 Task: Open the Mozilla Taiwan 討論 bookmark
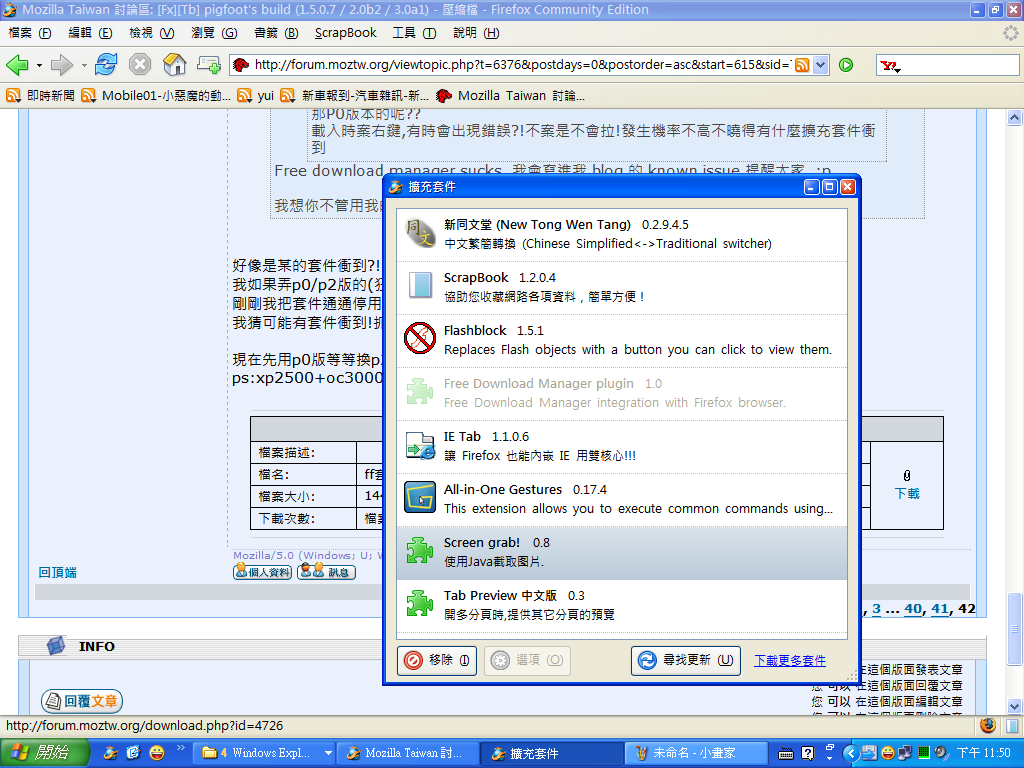(x=510, y=95)
